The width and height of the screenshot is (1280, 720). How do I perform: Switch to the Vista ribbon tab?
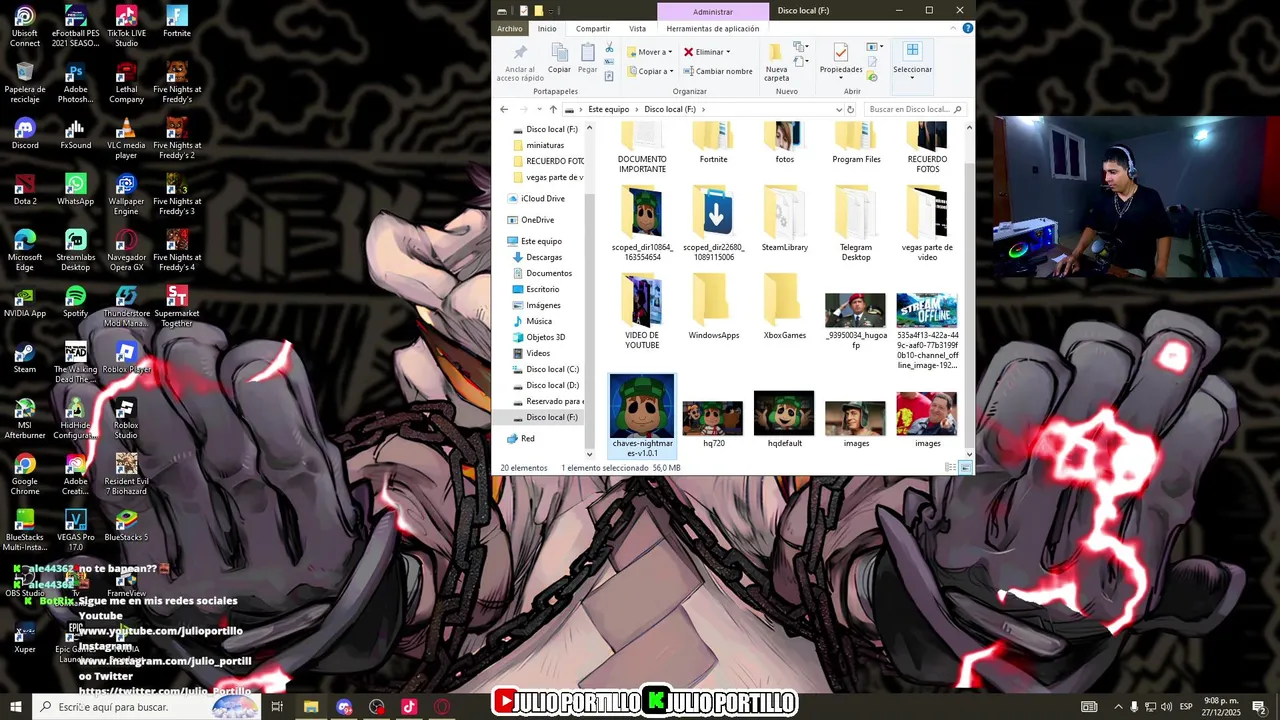[637, 28]
